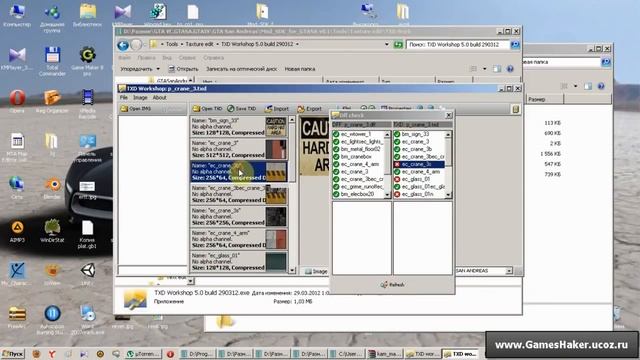Select ec_wtower_1 in DFF list
640x360 pixels.
(358, 134)
